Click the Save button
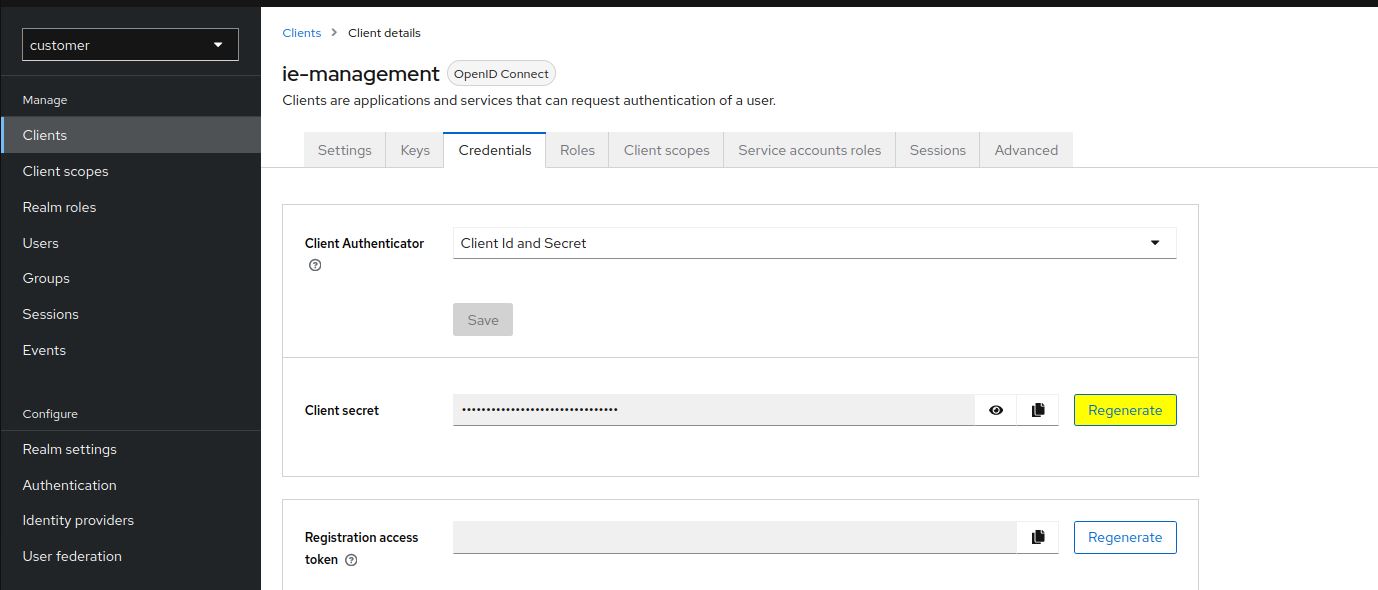The height and width of the screenshot is (590, 1378). pyautogui.click(x=483, y=320)
